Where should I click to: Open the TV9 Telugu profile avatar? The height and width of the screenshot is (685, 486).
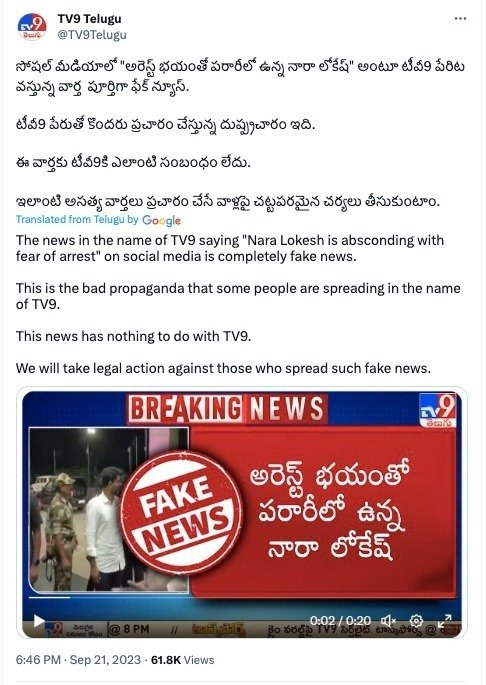tap(32, 27)
